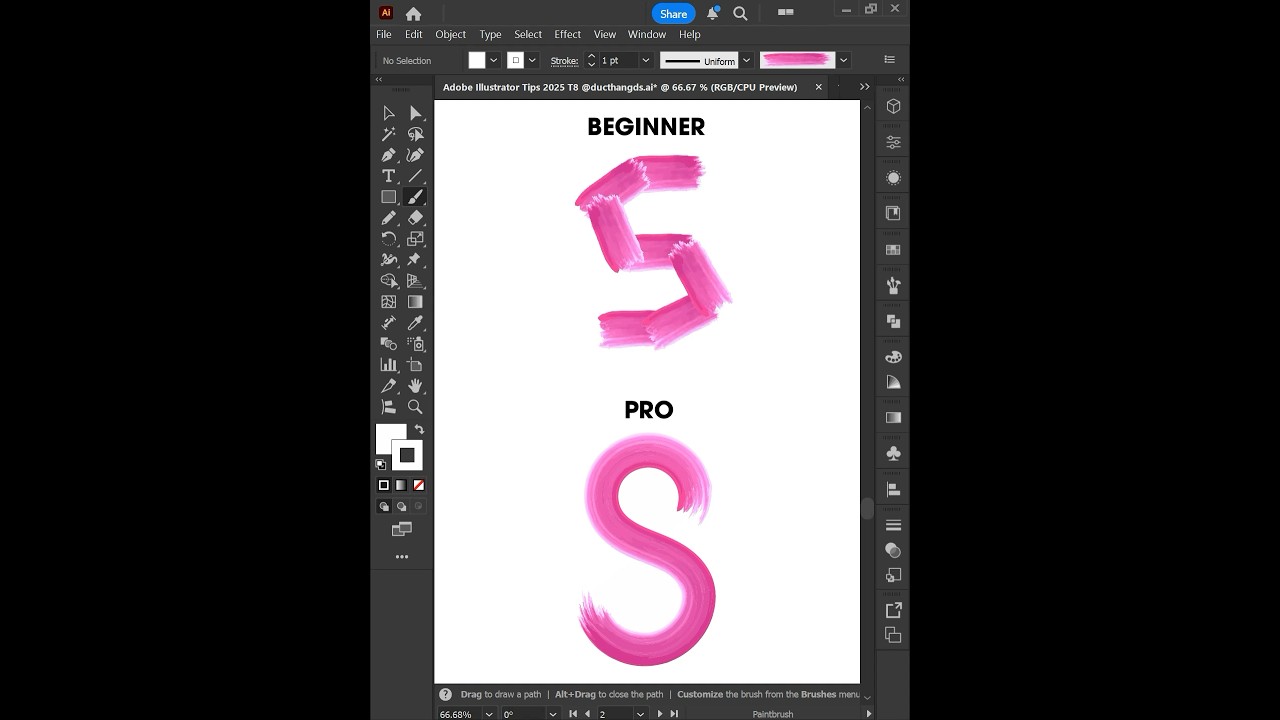This screenshot has height=720, width=1280.
Task: Open the Effect menu
Action: coord(568,34)
